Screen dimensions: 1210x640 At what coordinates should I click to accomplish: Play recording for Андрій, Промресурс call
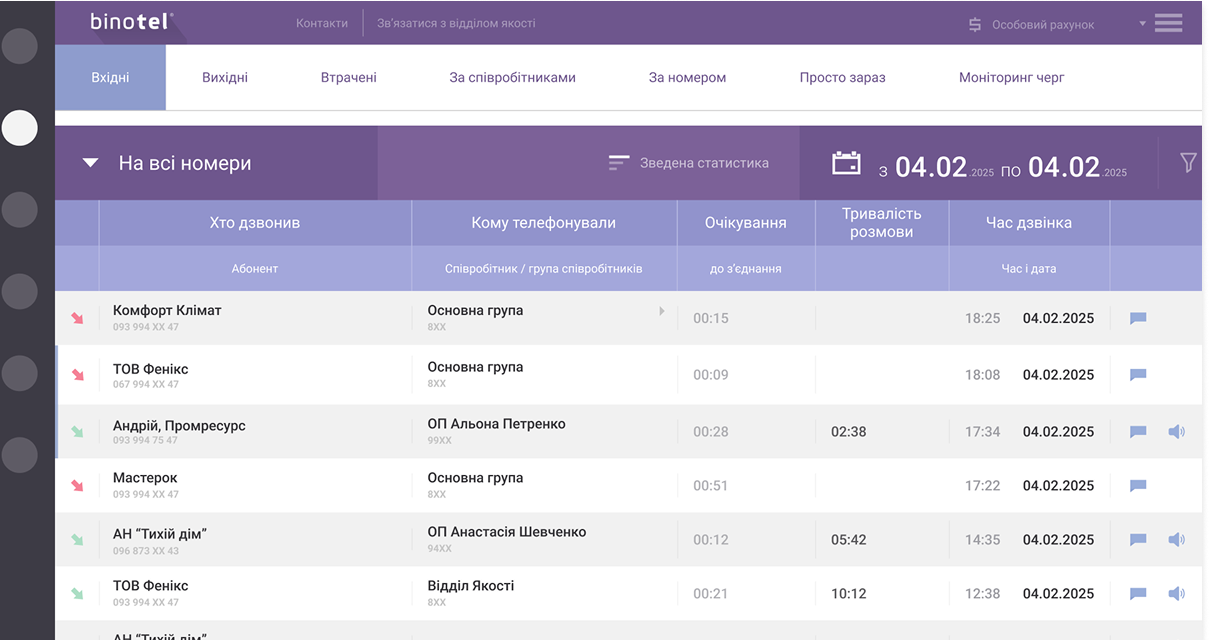click(1176, 432)
